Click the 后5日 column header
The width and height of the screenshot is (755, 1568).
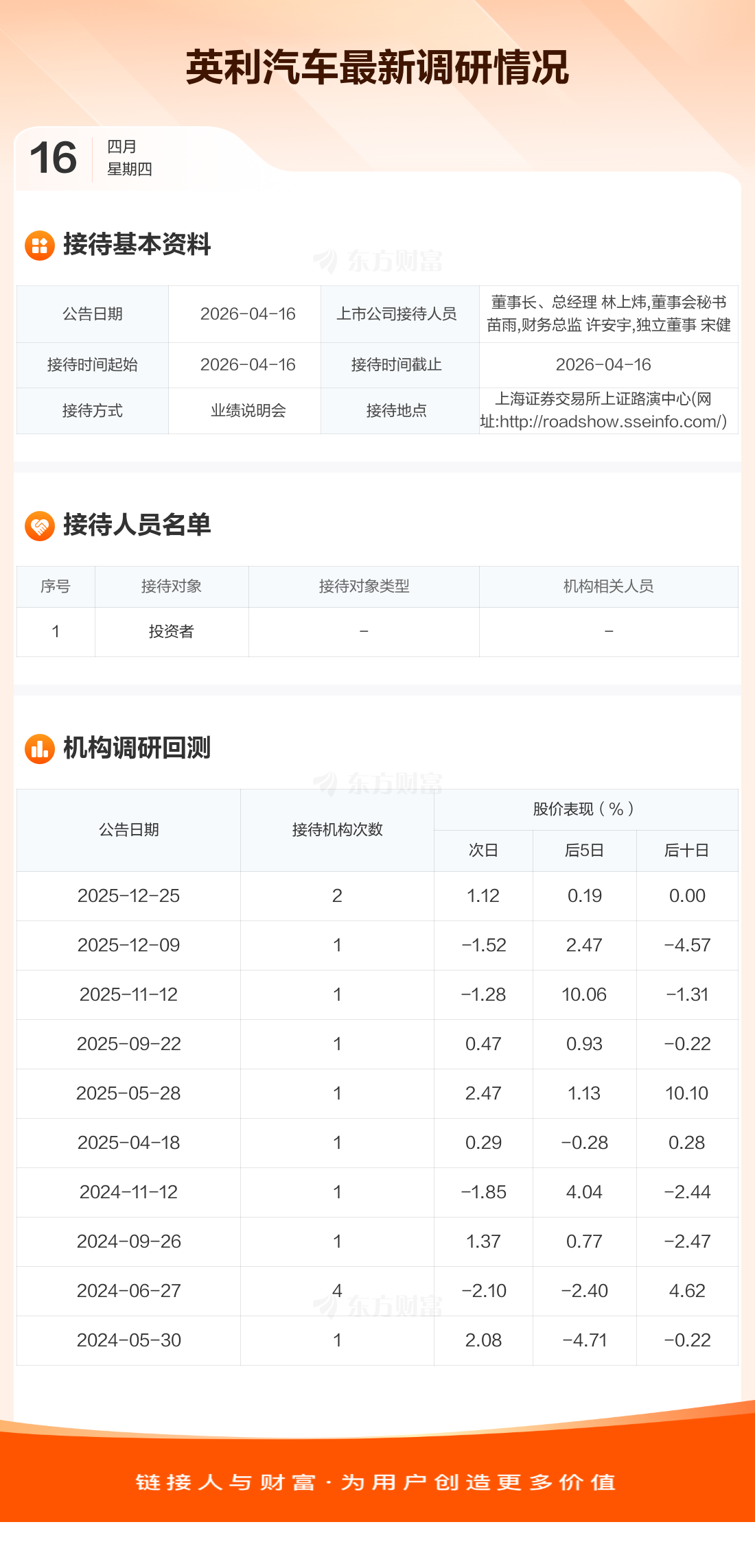click(584, 851)
